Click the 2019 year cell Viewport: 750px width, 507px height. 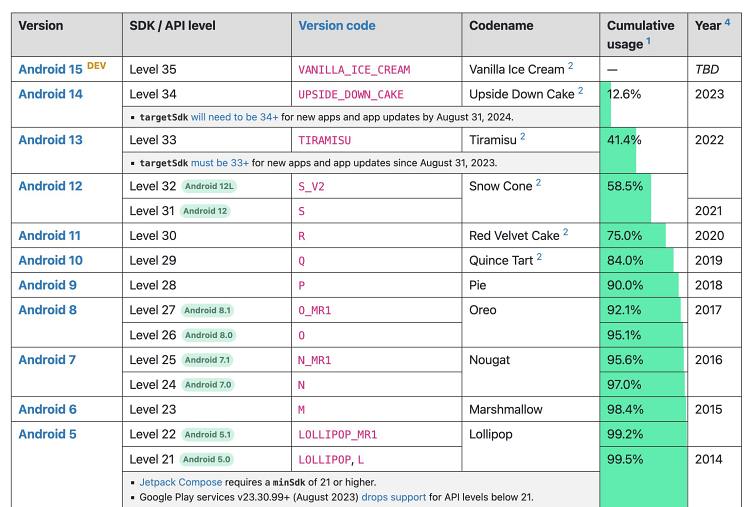(x=715, y=261)
